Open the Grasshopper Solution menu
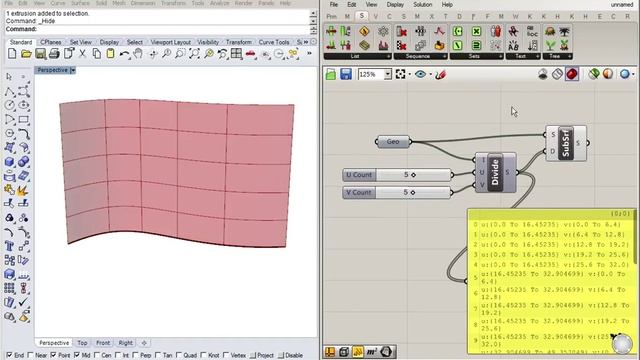 422,4
